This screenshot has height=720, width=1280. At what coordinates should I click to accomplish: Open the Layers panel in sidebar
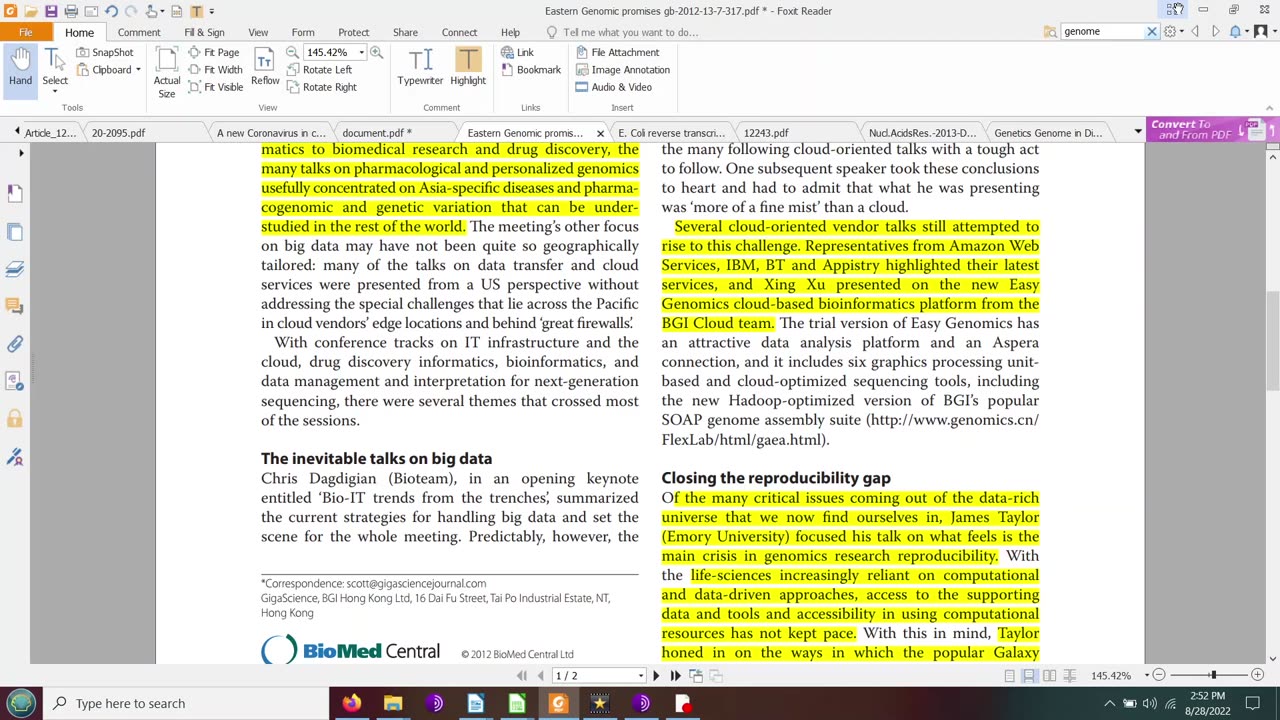pos(15,269)
